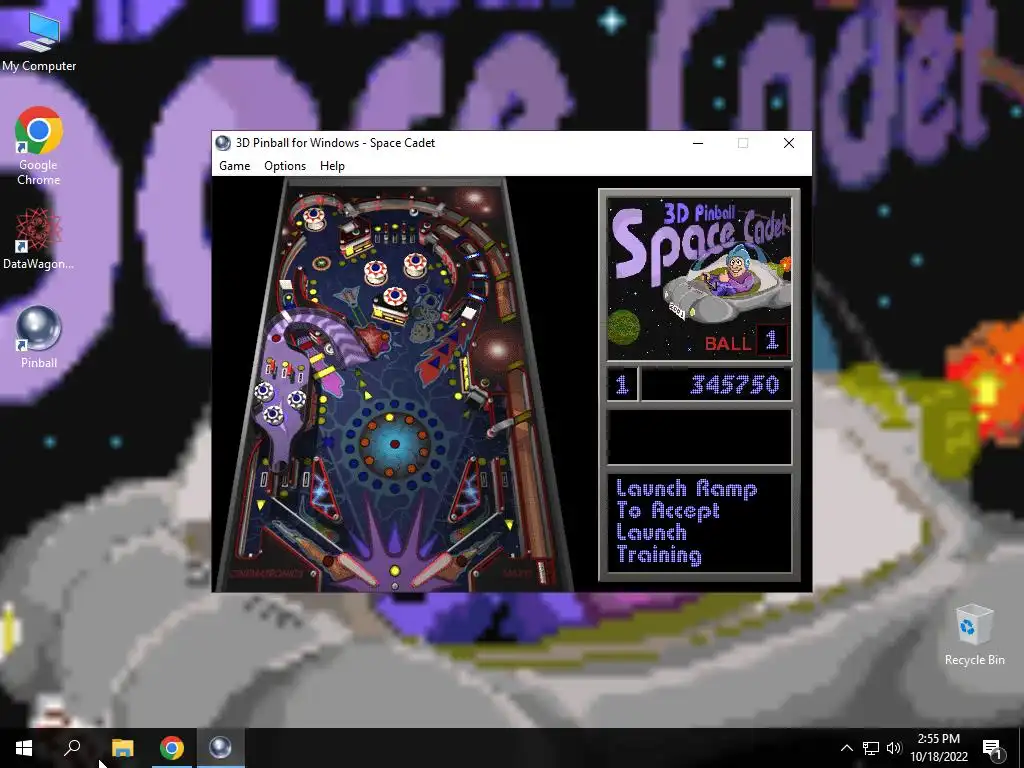Viewport: 1024px width, 768px height.
Task: Open network status tray icon
Action: (x=871, y=748)
